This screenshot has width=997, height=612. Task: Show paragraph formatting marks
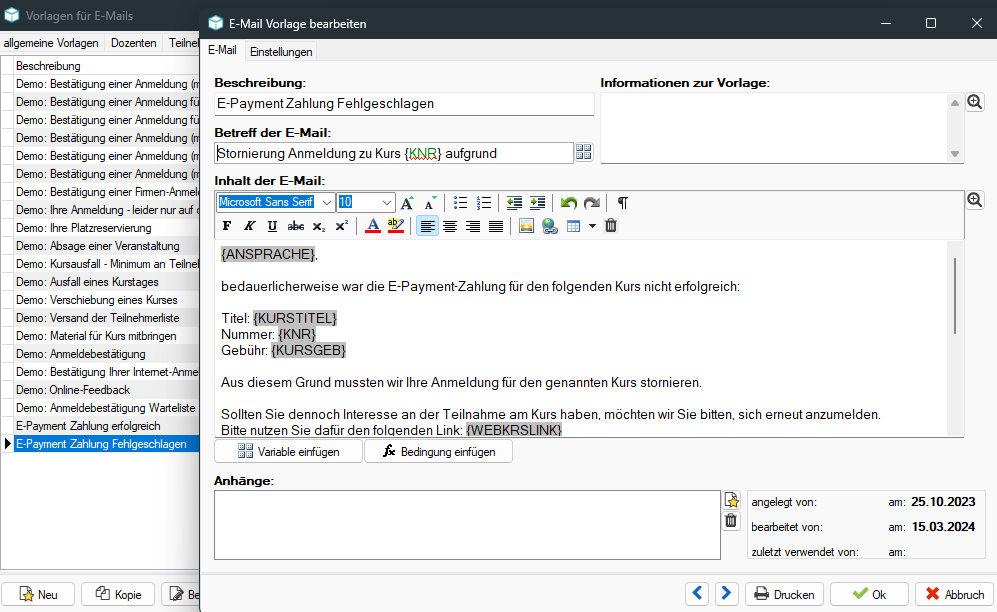point(622,203)
